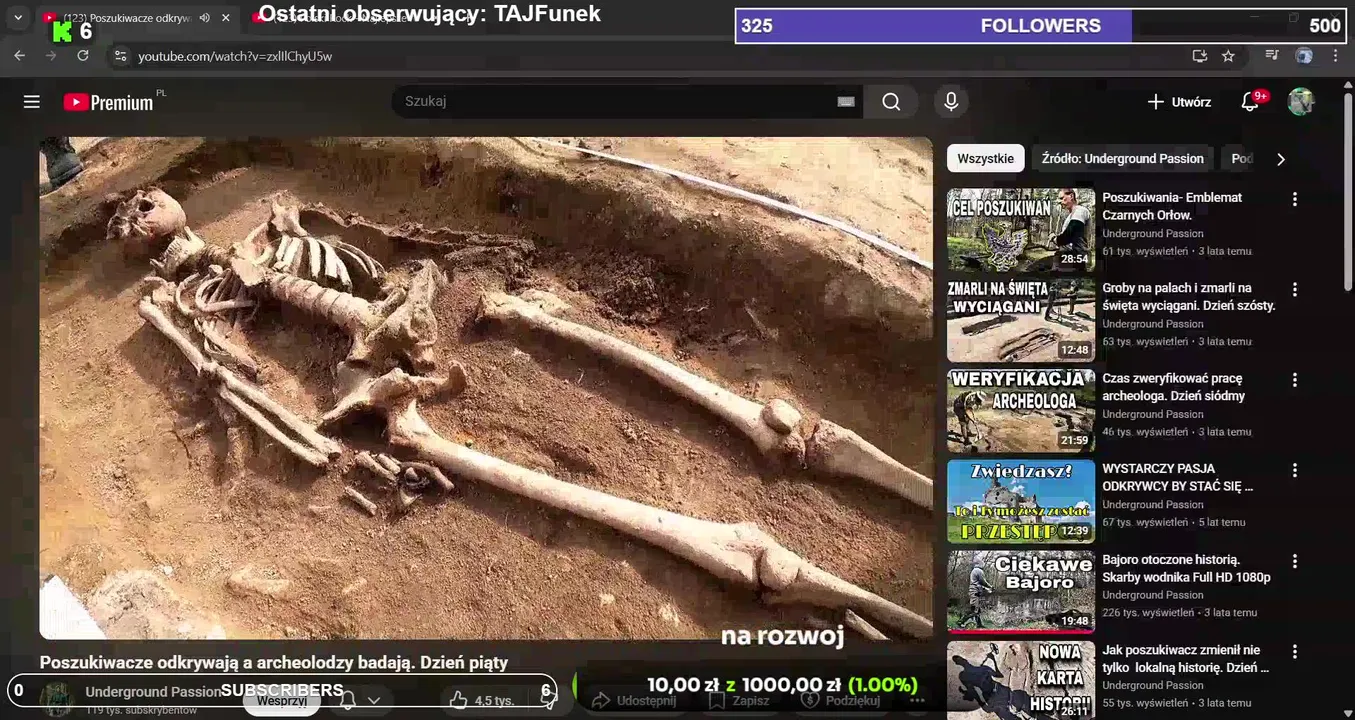The height and width of the screenshot is (720, 1355).
Task: Open options for Emblemat Czarnych Orłów video
Action: coord(1294,199)
